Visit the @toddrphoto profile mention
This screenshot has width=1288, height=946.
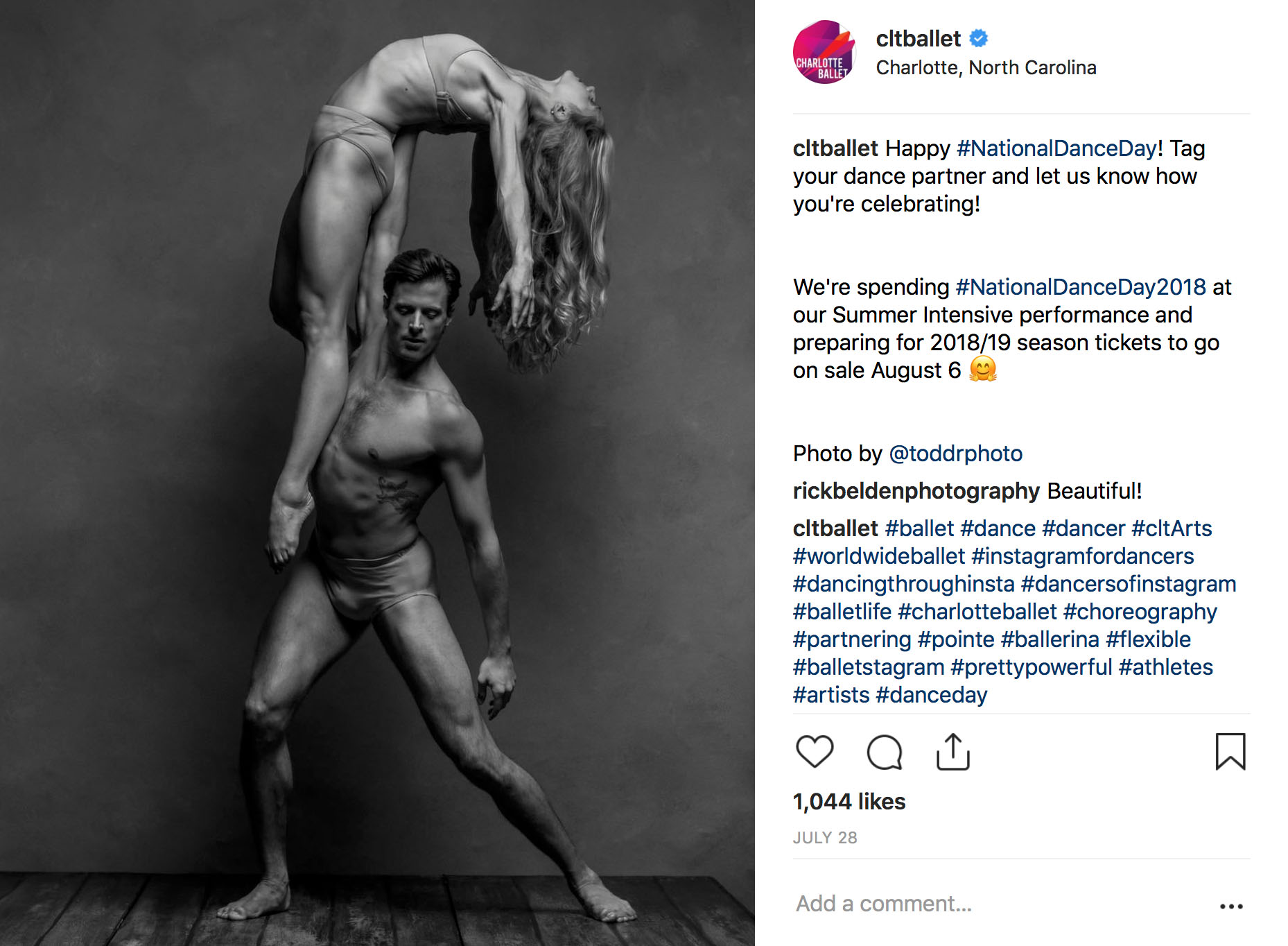[955, 454]
